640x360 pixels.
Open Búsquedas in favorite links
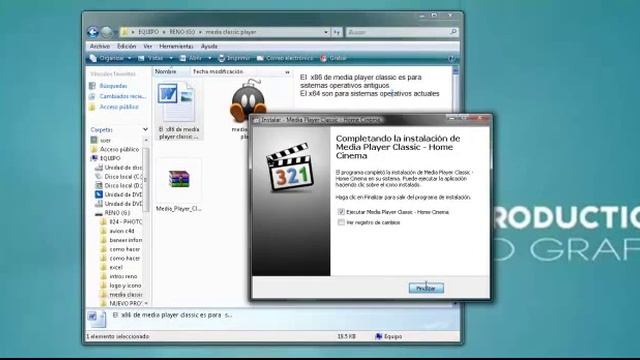coord(109,86)
